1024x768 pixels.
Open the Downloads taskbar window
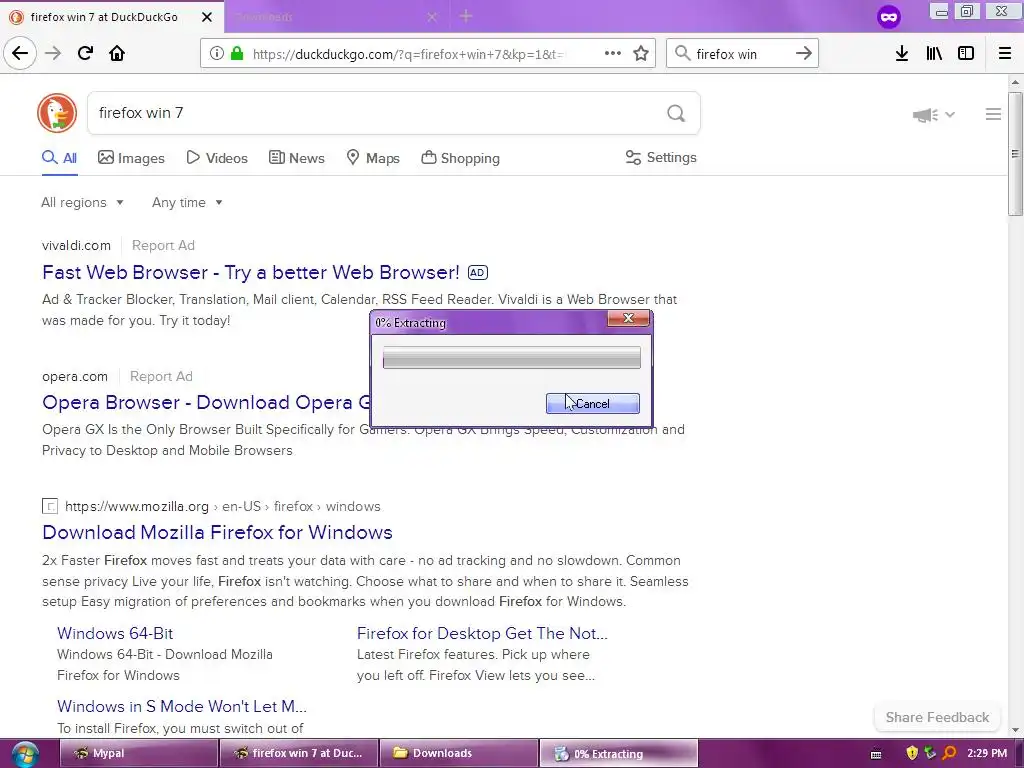[458, 754]
